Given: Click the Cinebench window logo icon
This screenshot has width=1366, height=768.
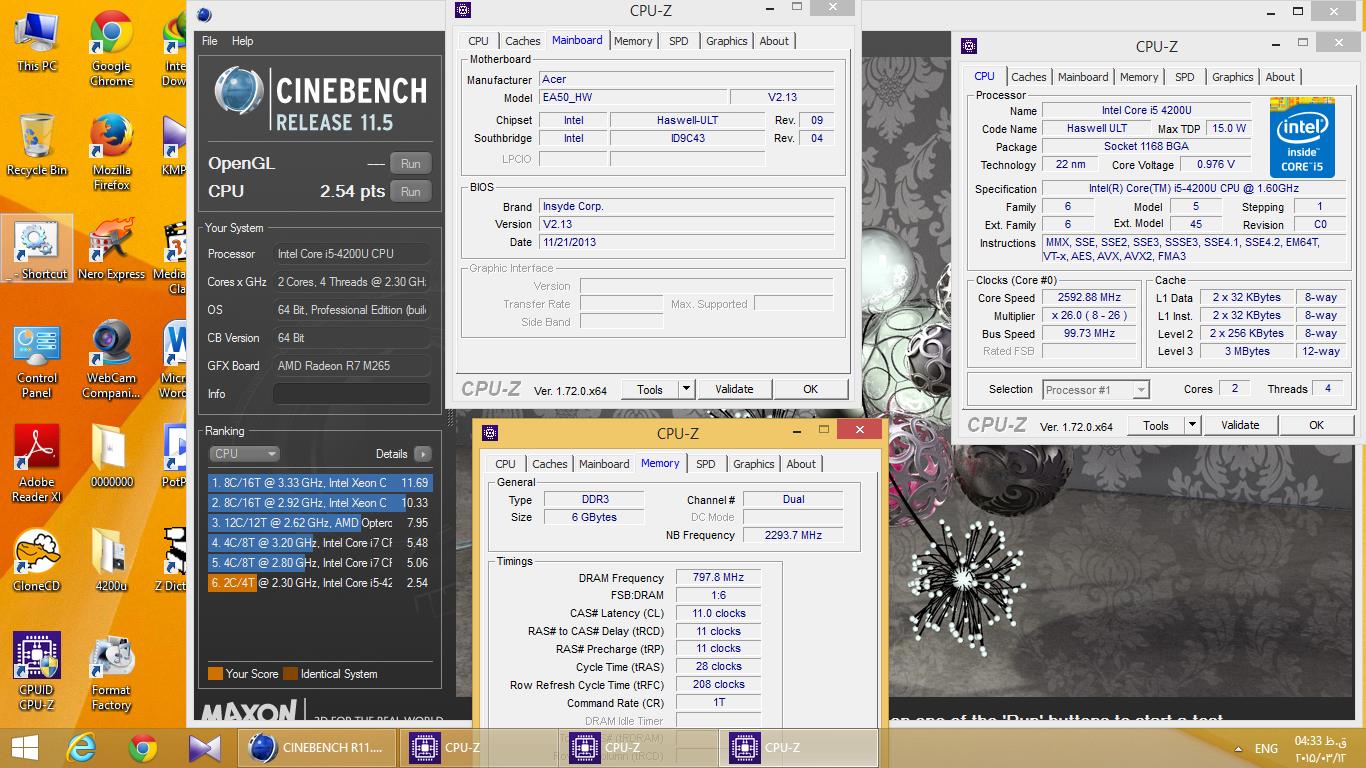Looking at the screenshot, I should [x=238, y=91].
